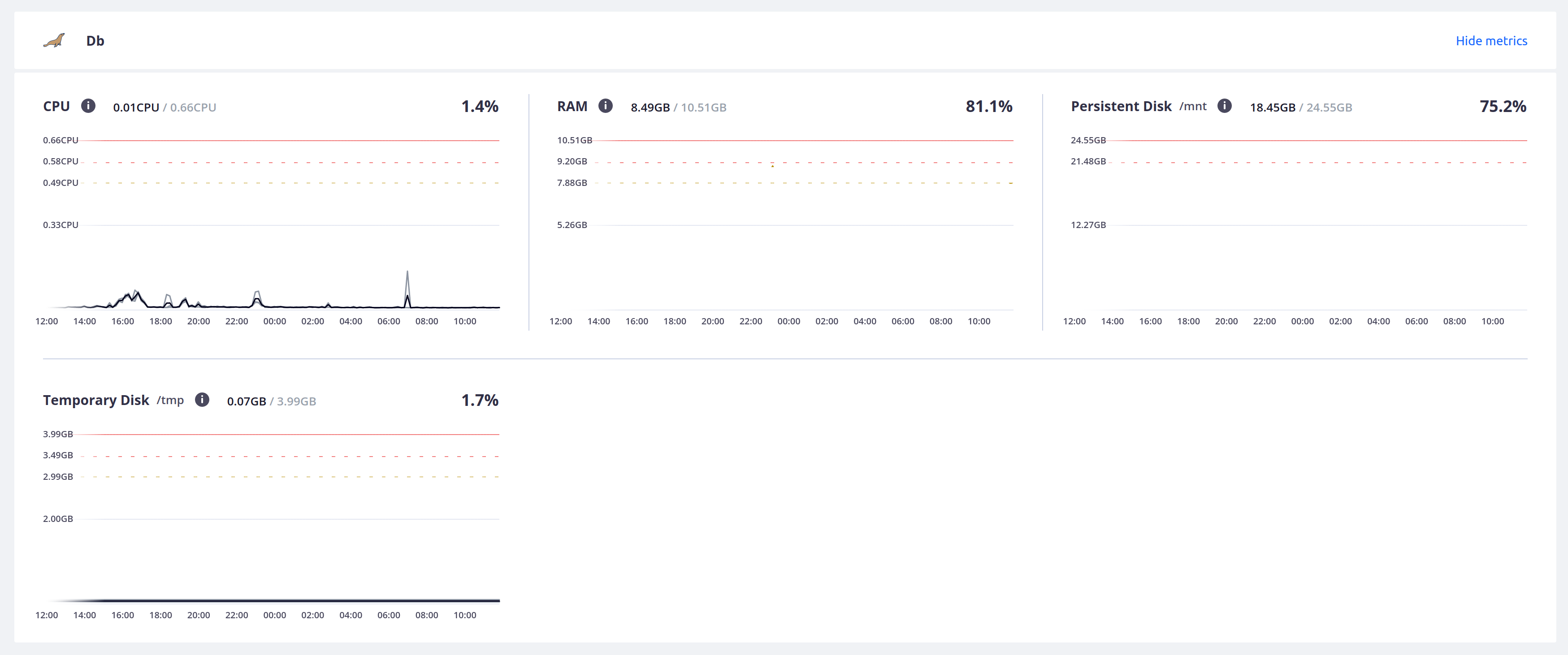Click the CPU info icon

tap(88, 106)
